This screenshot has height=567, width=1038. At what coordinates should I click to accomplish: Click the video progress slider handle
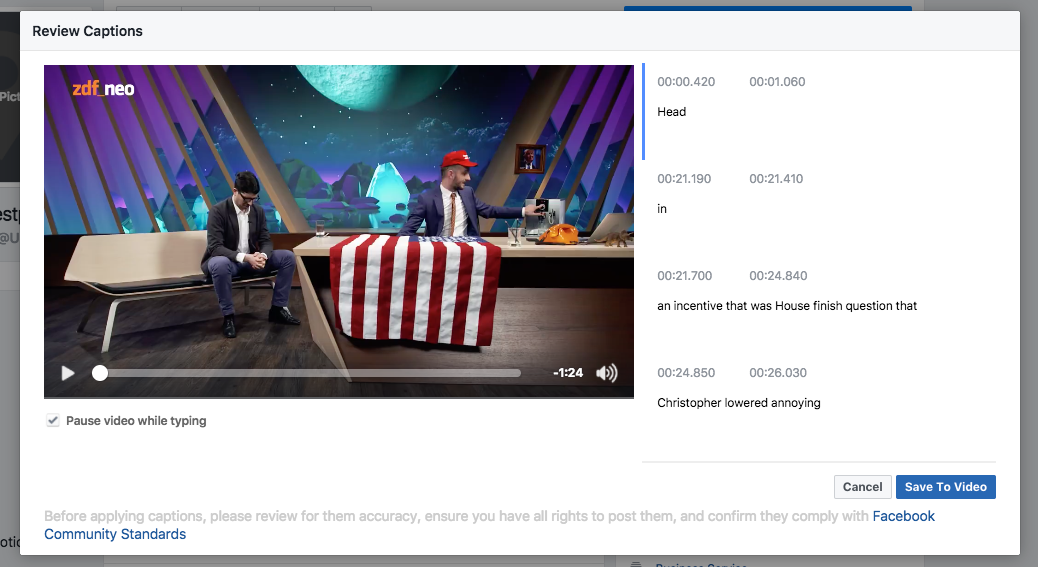click(99, 373)
